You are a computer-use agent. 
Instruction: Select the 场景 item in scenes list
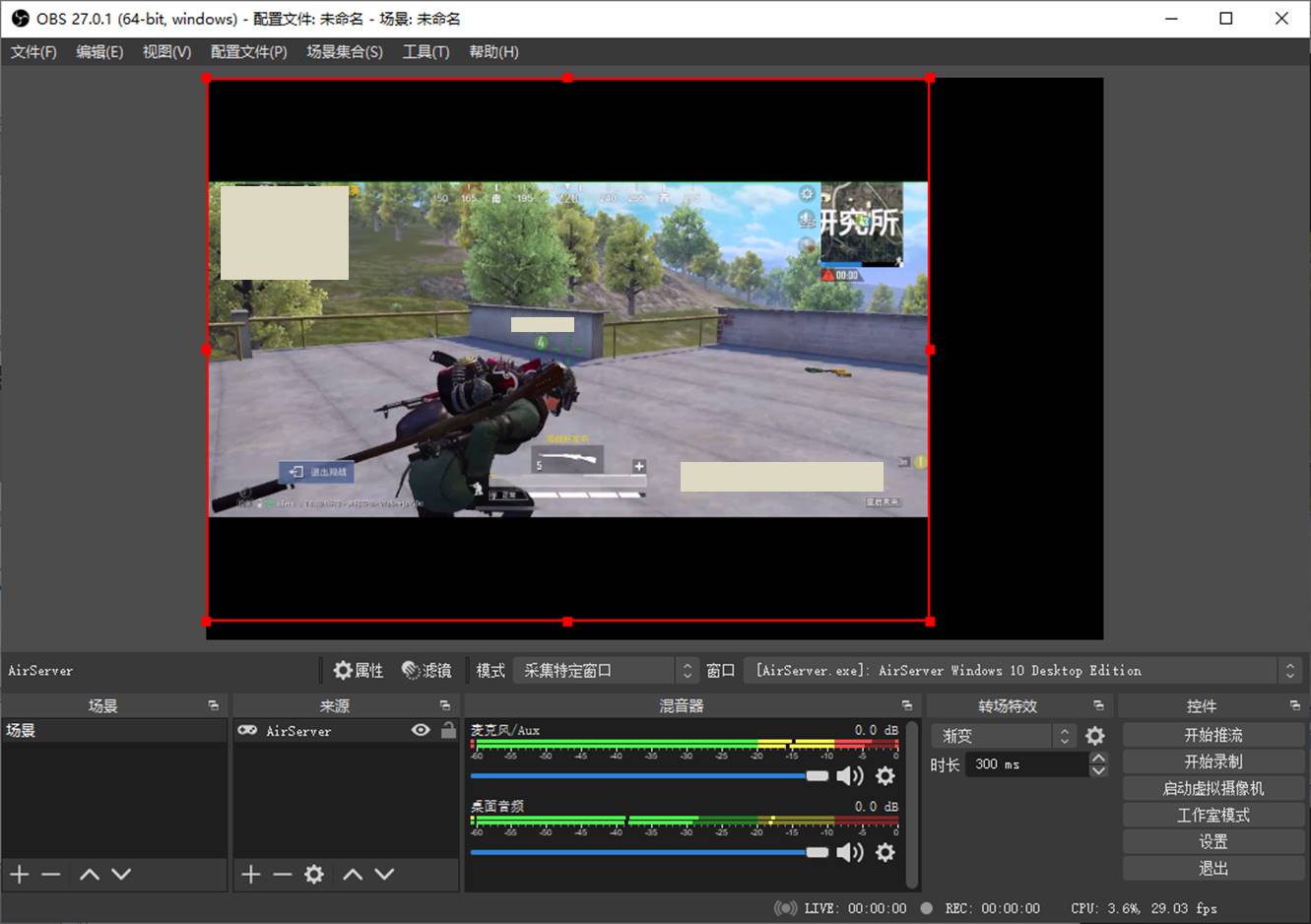coord(114,731)
